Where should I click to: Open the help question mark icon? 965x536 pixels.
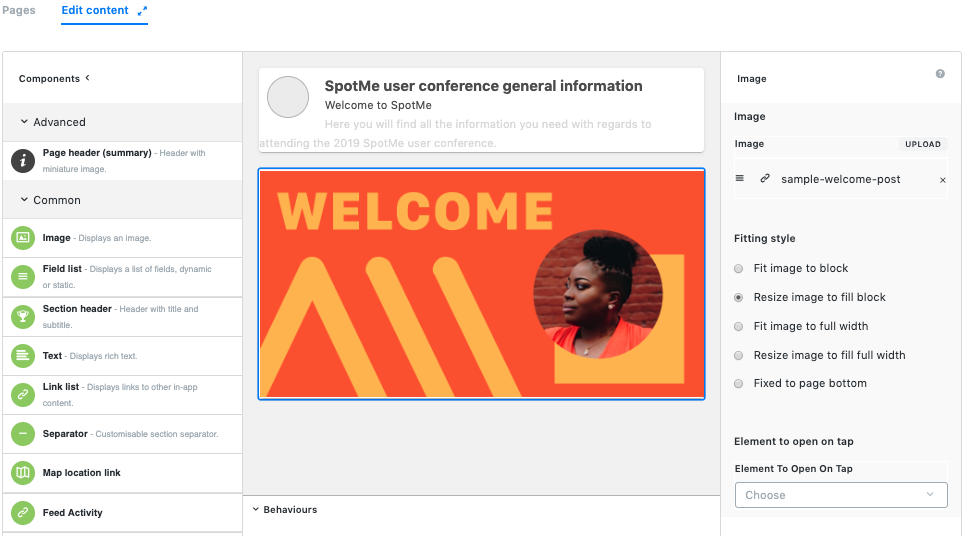click(x=940, y=74)
